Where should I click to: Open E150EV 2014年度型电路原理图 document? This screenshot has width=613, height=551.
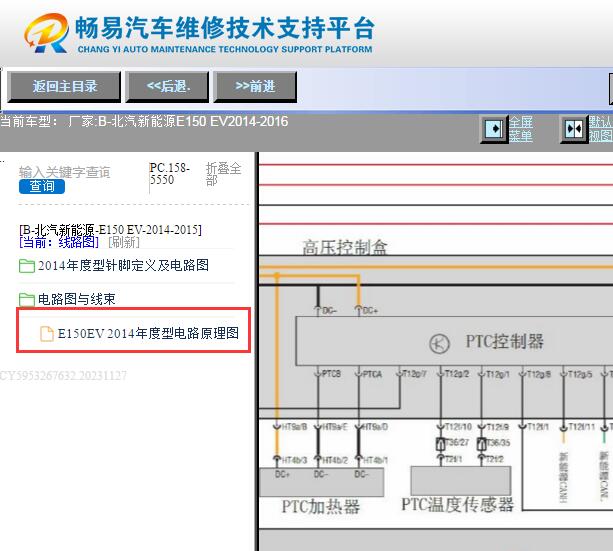pos(148,334)
